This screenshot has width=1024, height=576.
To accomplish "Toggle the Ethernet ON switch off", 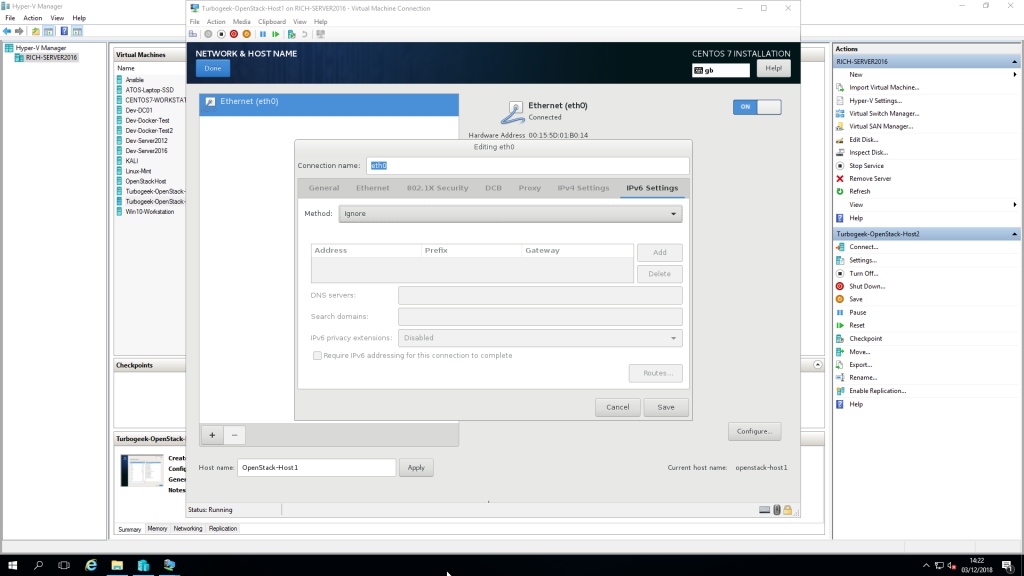I will click(757, 107).
